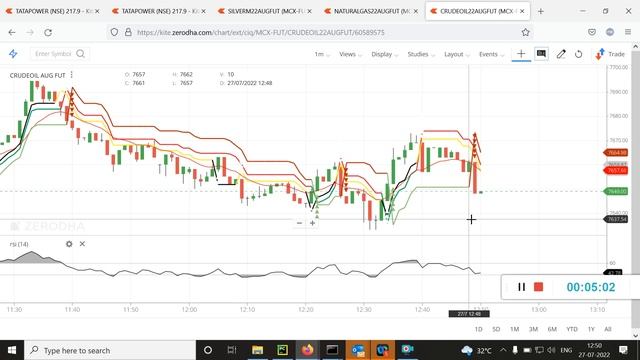The width and height of the screenshot is (640, 360).
Task: Click the 7649 green price label
Action: click(x=616, y=191)
